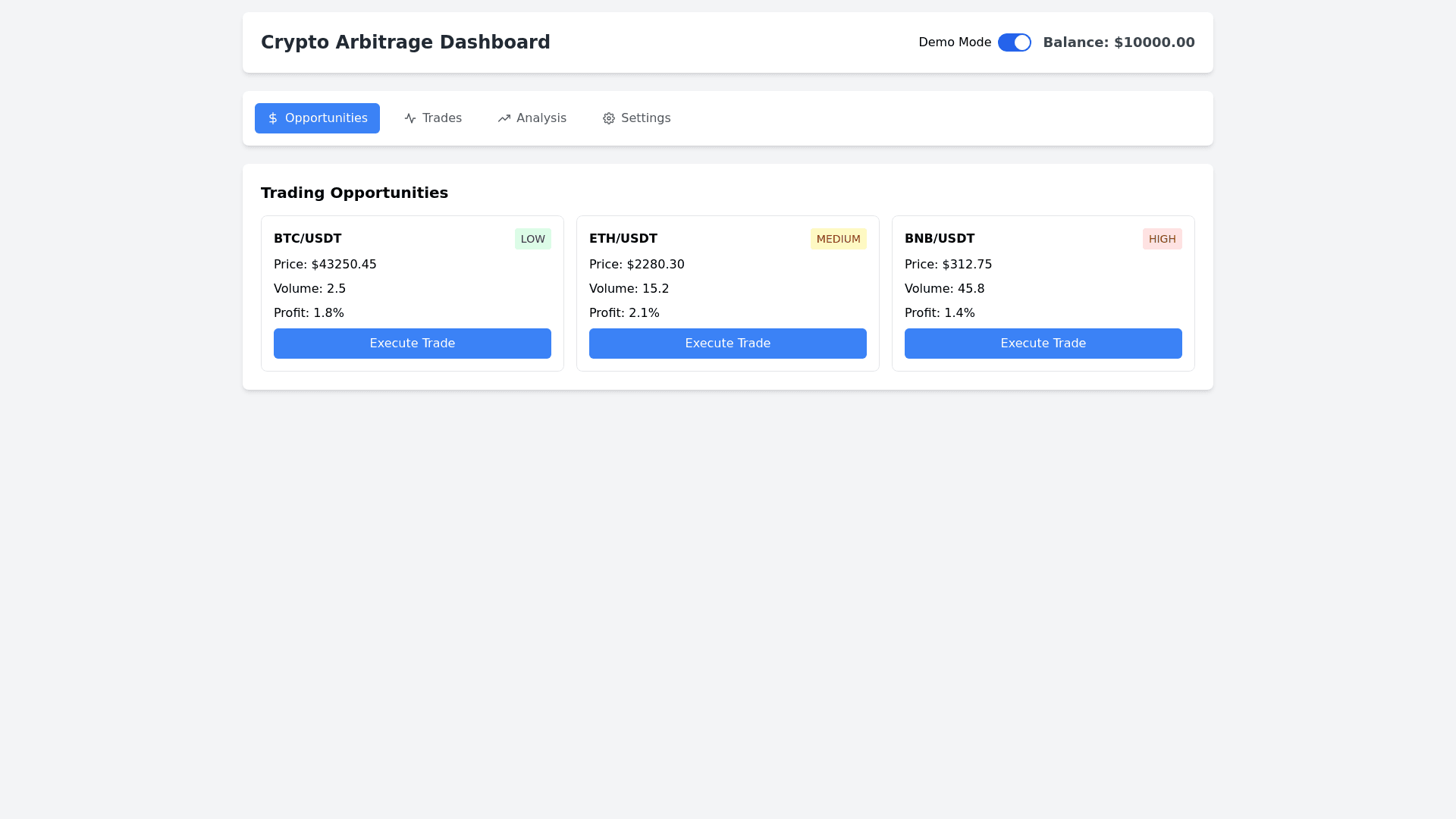Click the gear icon beside Settings
This screenshot has height=819, width=1456.
pyautogui.click(x=609, y=118)
